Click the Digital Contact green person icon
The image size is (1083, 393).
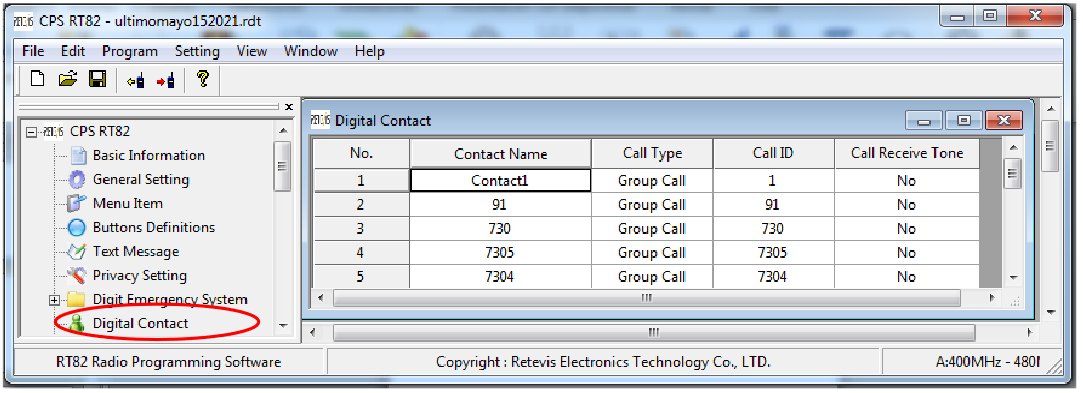(x=77, y=324)
